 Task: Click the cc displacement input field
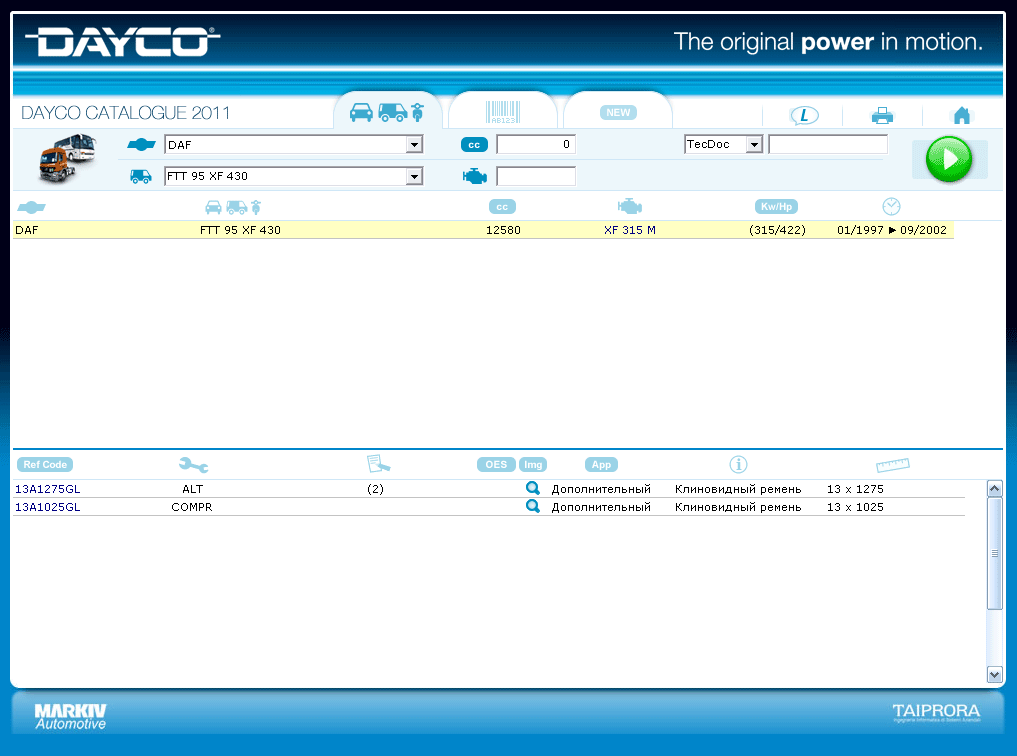click(536, 144)
